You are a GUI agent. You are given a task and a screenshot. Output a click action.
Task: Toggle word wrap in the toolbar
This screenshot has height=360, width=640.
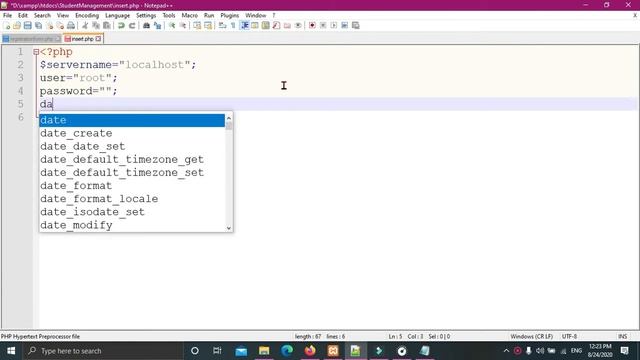point(222,25)
